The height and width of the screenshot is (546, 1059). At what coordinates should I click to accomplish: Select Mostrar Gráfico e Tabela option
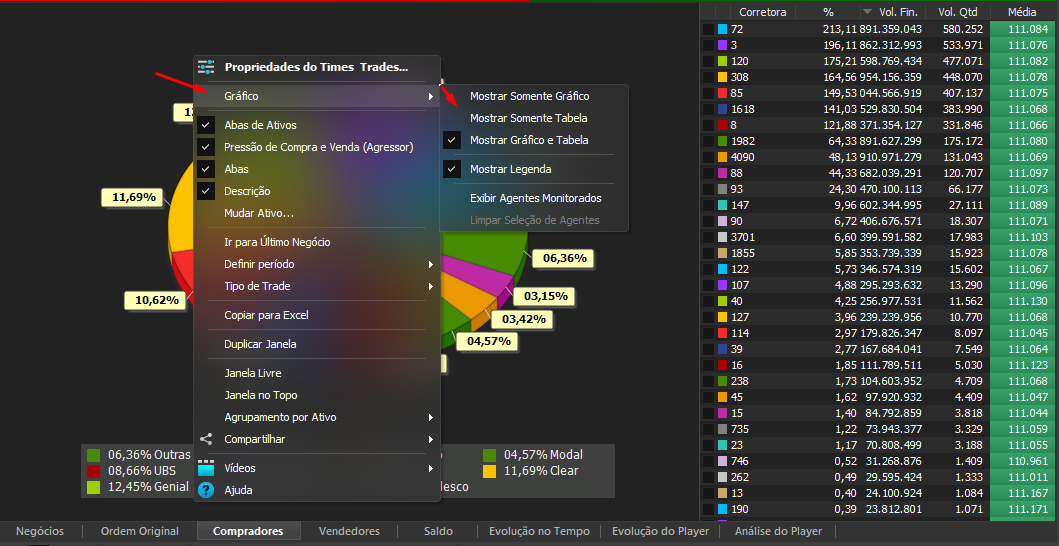pos(529,140)
